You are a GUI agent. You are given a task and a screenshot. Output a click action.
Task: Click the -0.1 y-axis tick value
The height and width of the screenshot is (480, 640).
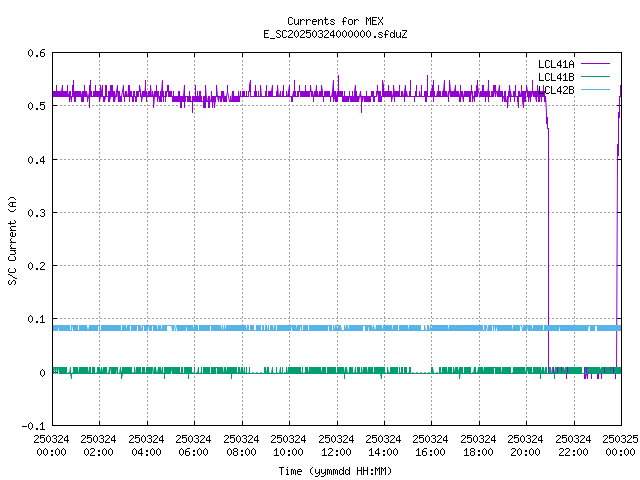coord(33,426)
